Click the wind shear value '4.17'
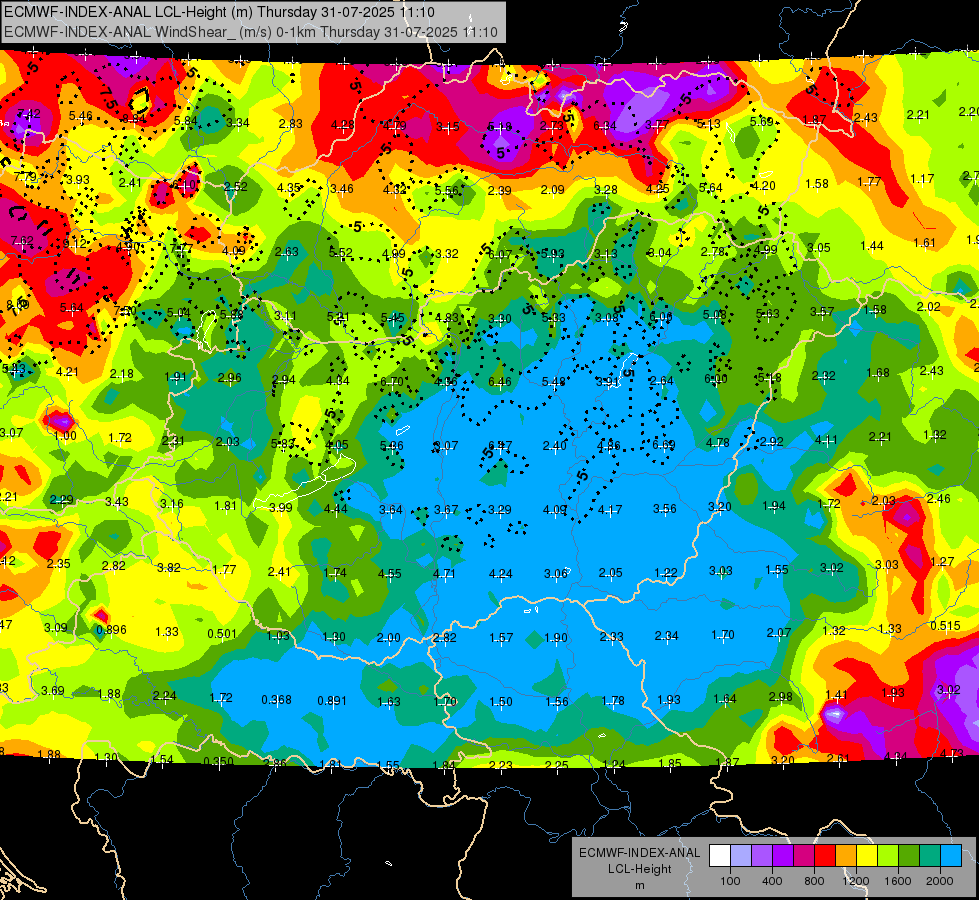The height and width of the screenshot is (900, 979). tap(609, 510)
